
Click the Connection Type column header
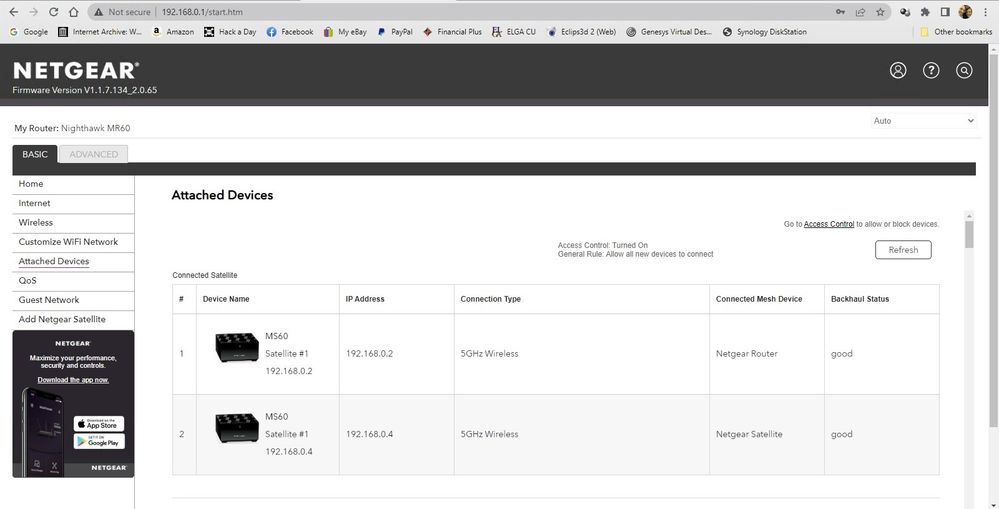coord(491,299)
